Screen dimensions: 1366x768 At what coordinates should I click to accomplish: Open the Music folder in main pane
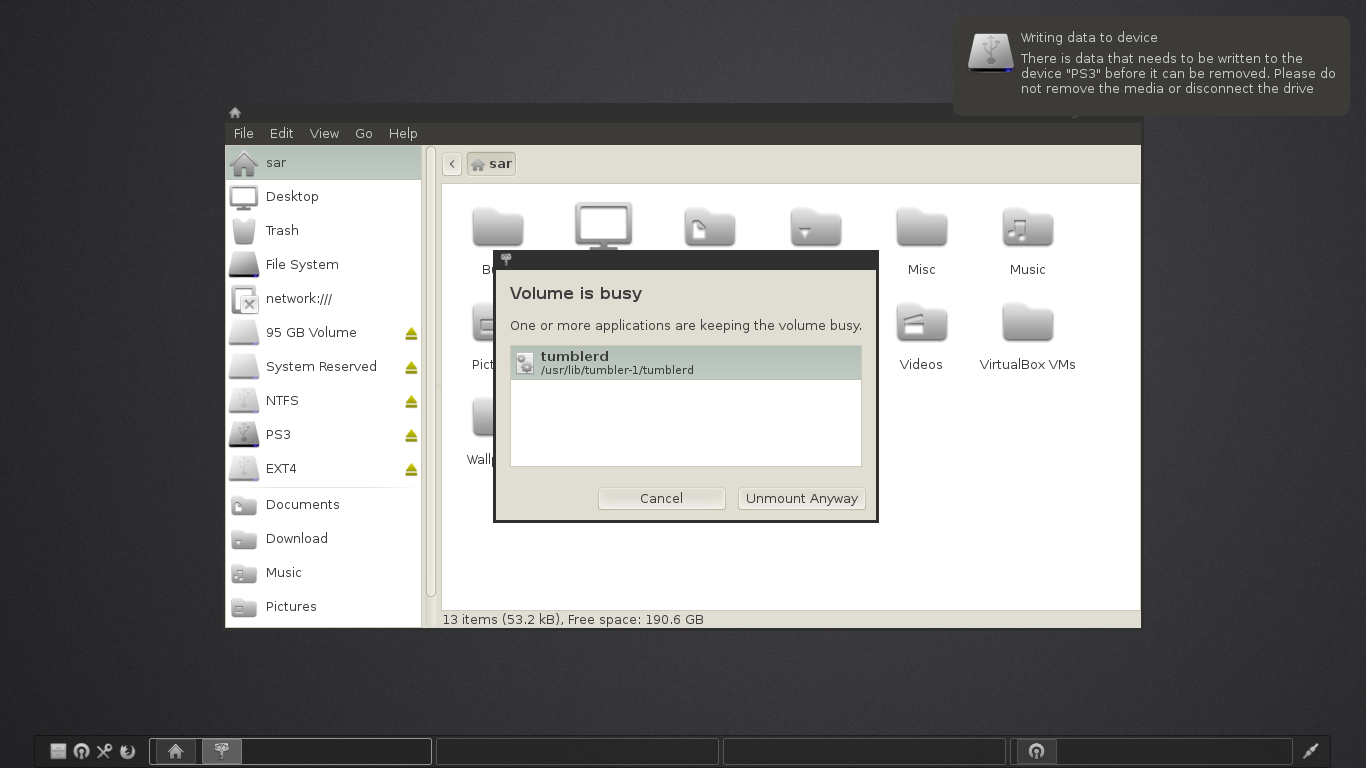[x=1027, y=230]
